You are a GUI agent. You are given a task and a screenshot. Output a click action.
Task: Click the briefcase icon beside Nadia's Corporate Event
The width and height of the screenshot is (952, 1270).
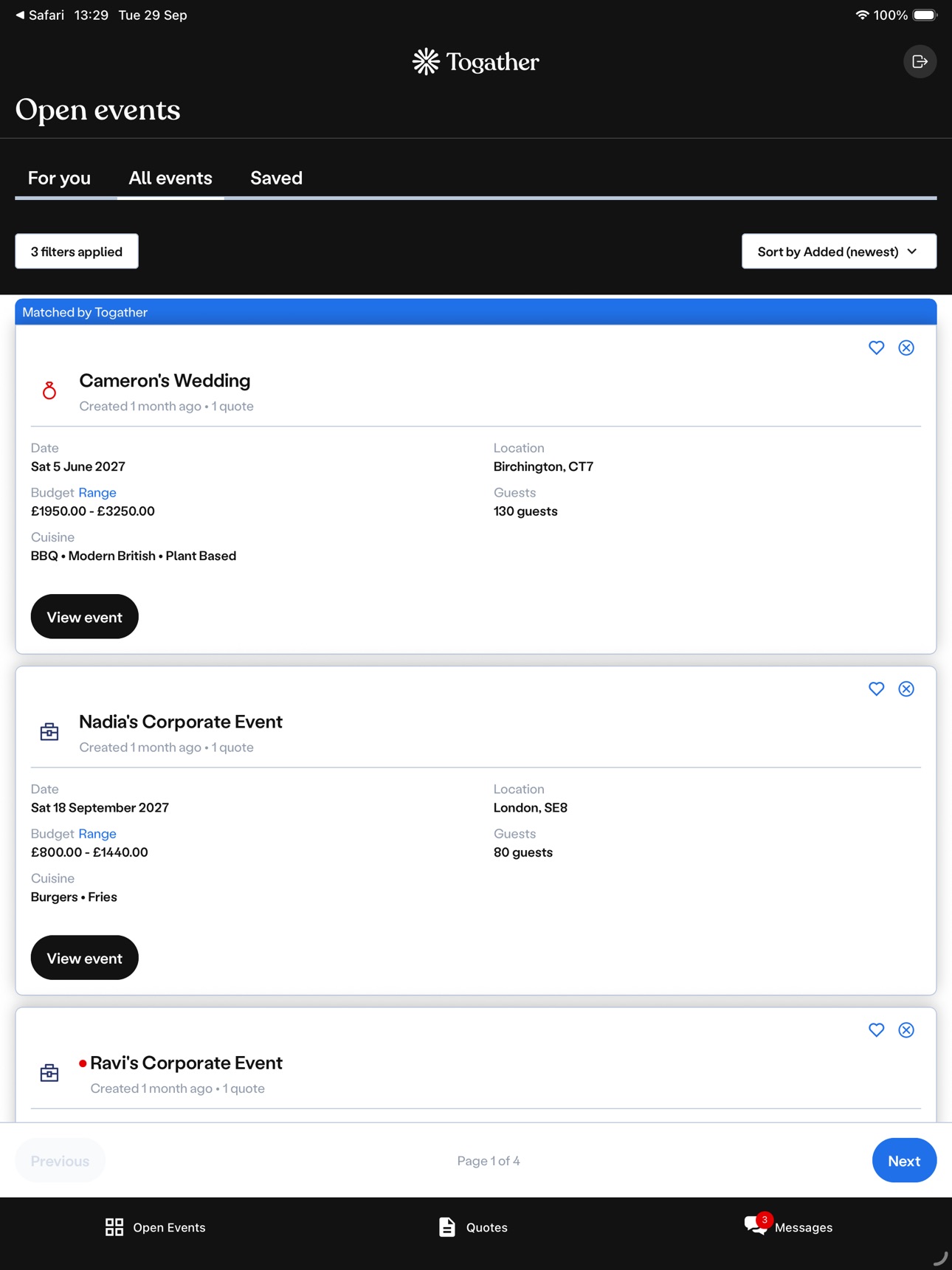[x=49, y=731]
